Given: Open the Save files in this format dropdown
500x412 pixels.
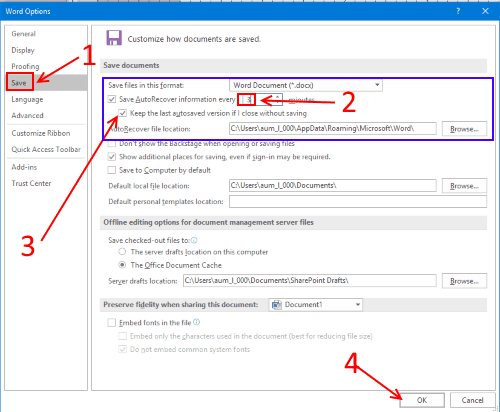Looking at the screenshot, I should click(306, 85).
